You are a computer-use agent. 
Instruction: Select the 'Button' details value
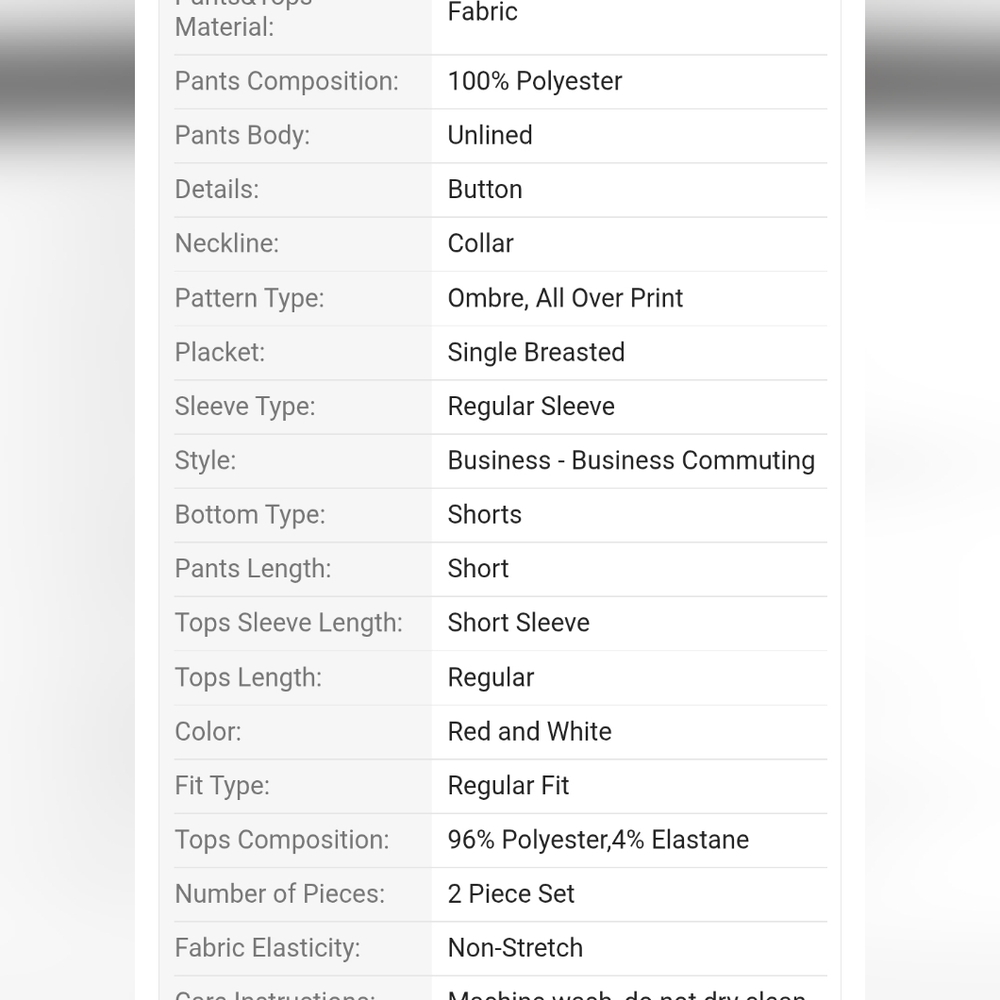tap(485, 189)
